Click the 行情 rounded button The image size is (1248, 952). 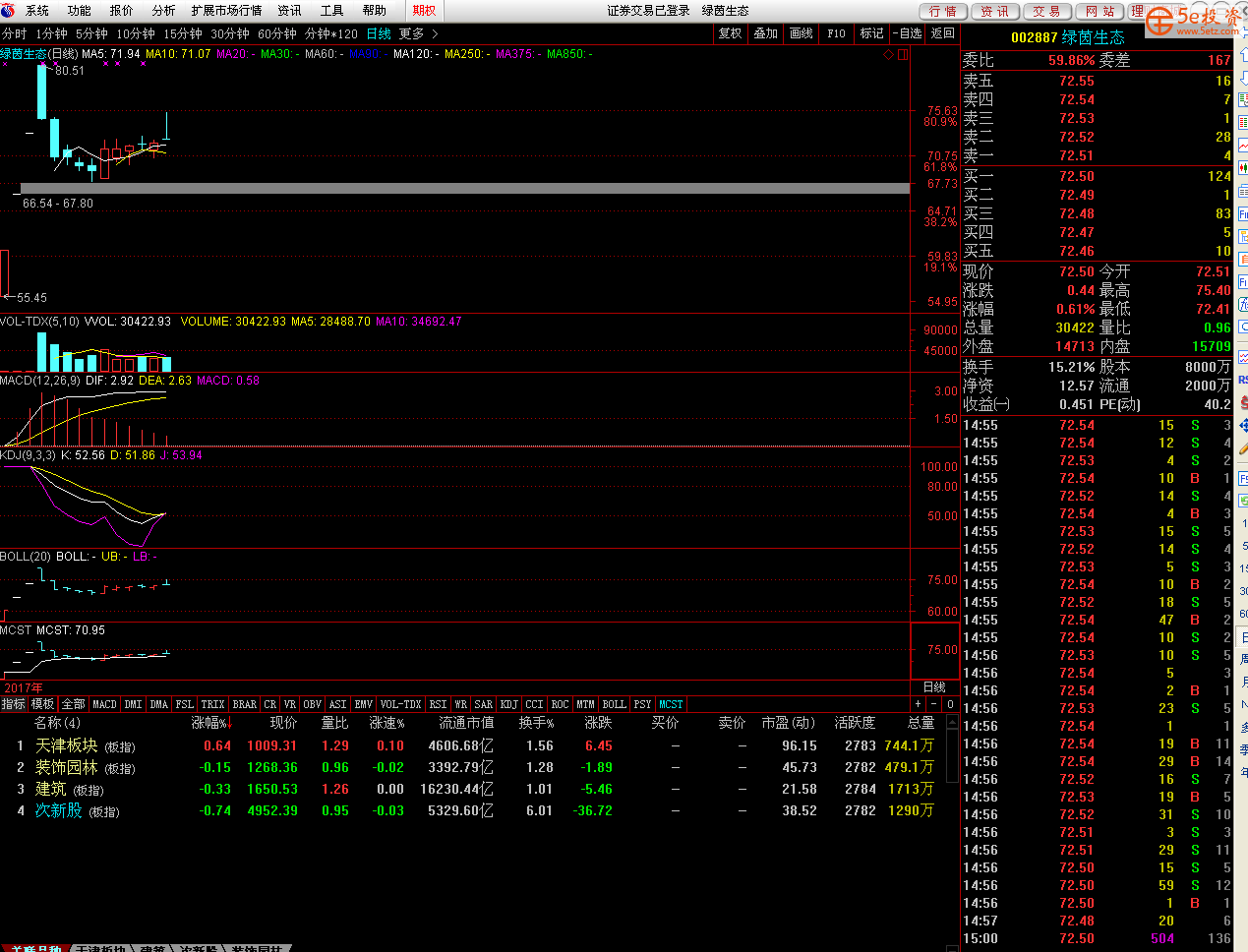[x=944, y=11]
